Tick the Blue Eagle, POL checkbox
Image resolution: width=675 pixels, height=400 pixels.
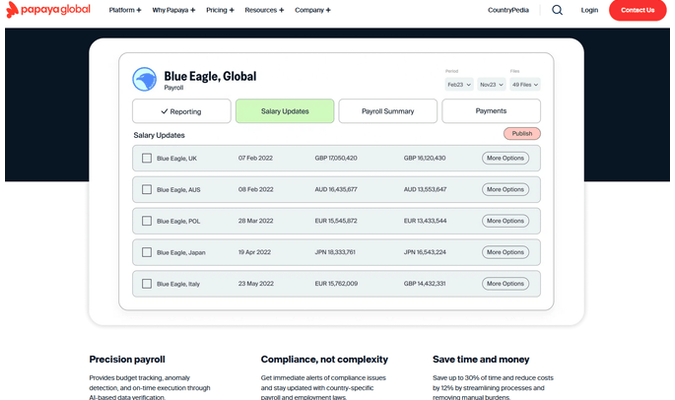pyautogui.click(x=147, y=221)
